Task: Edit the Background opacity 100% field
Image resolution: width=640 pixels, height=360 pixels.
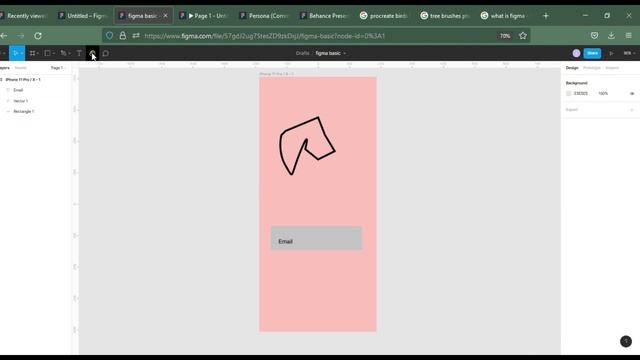Action: tap(603, 93)
